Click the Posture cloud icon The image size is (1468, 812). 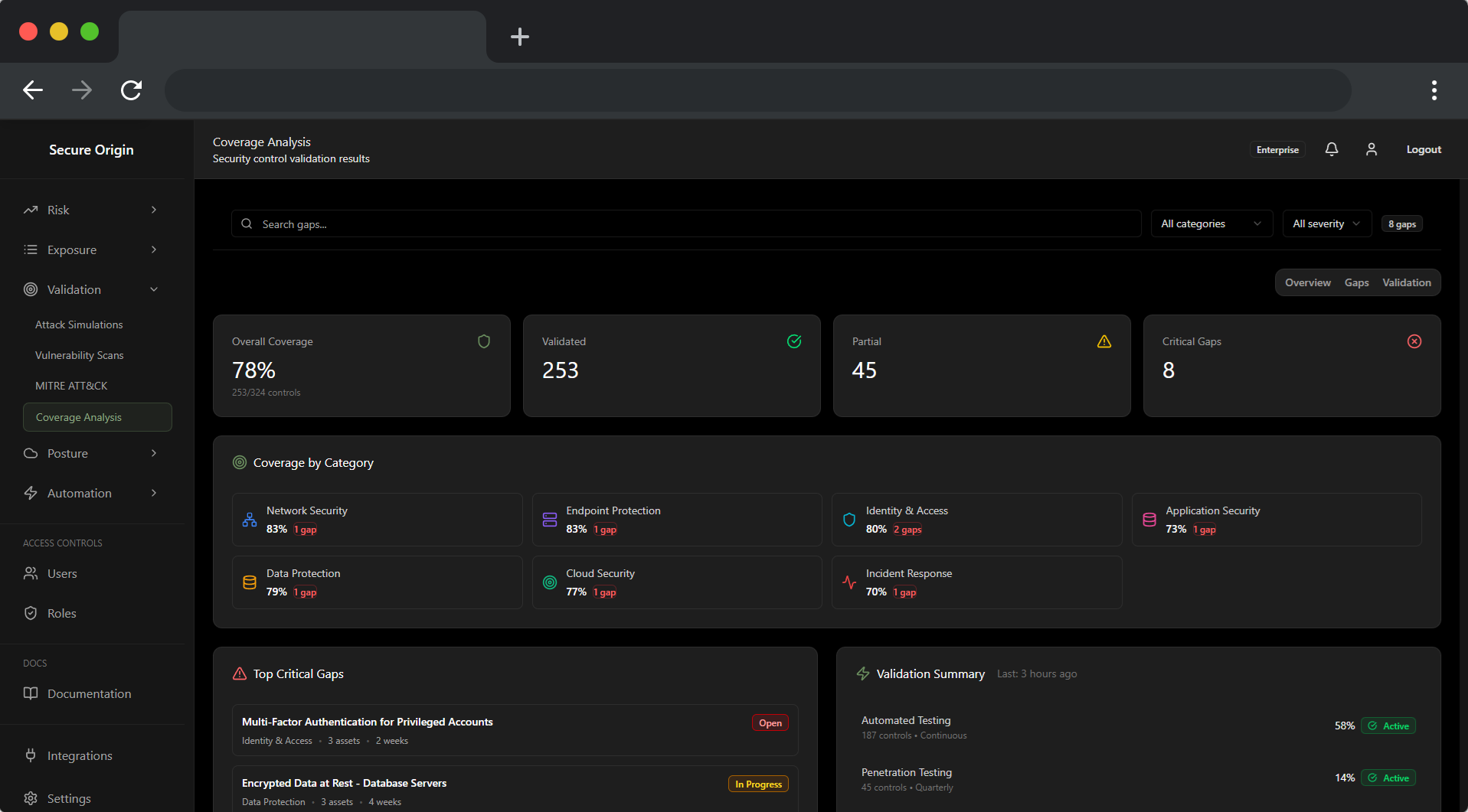pos(31,453)
